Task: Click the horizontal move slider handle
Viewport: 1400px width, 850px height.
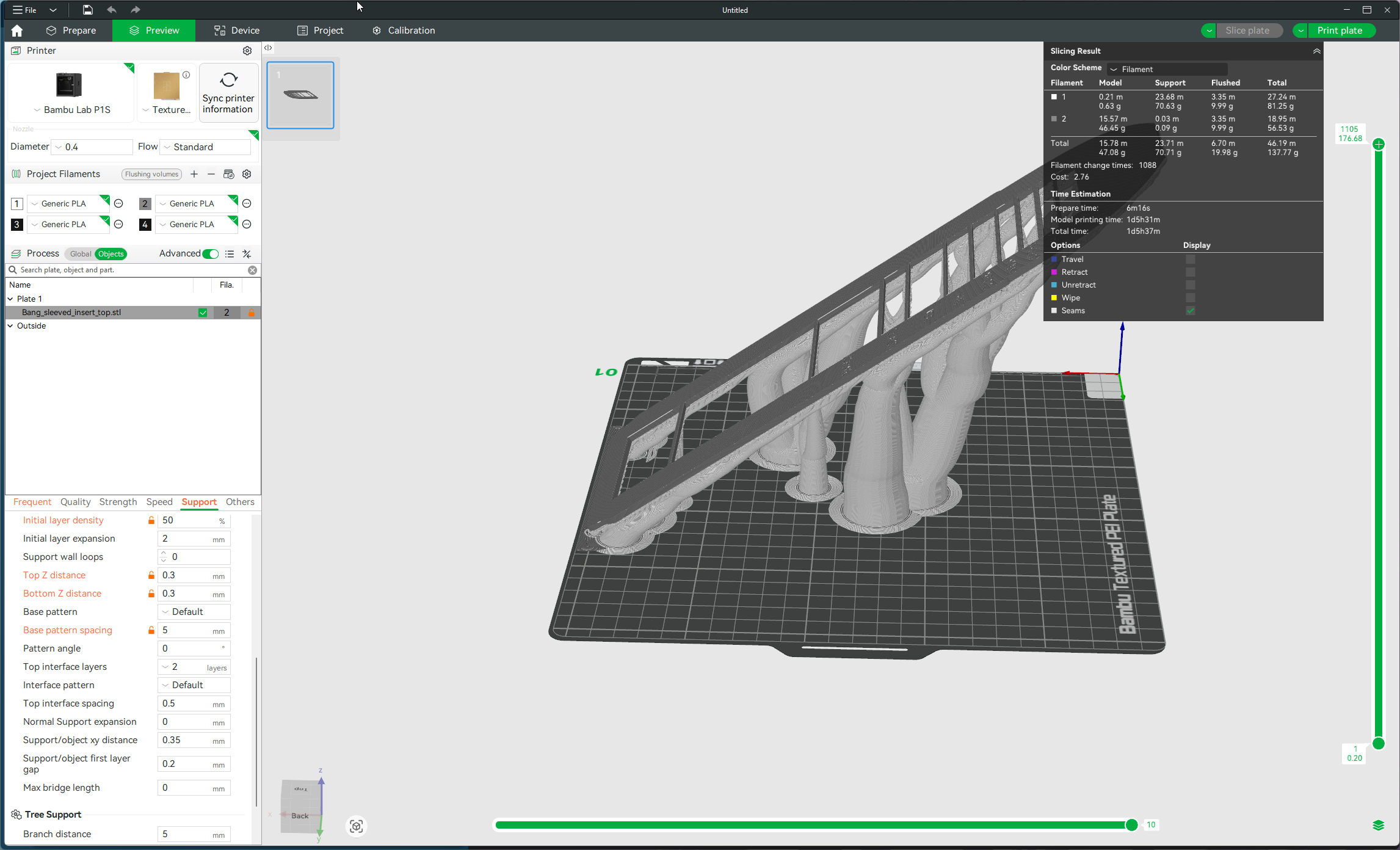Action: coord(1131,825)
